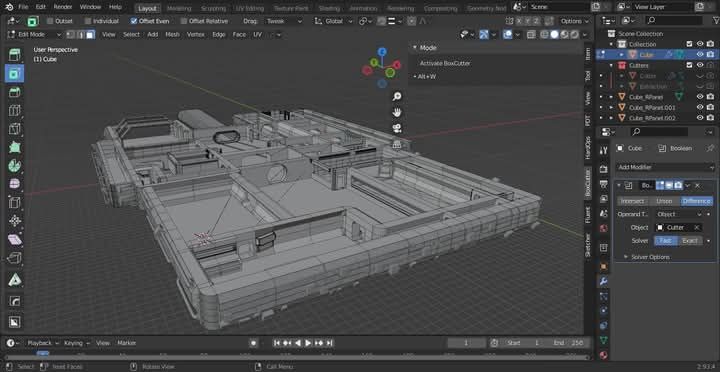Select the Knife tool

tap(15, 129)
